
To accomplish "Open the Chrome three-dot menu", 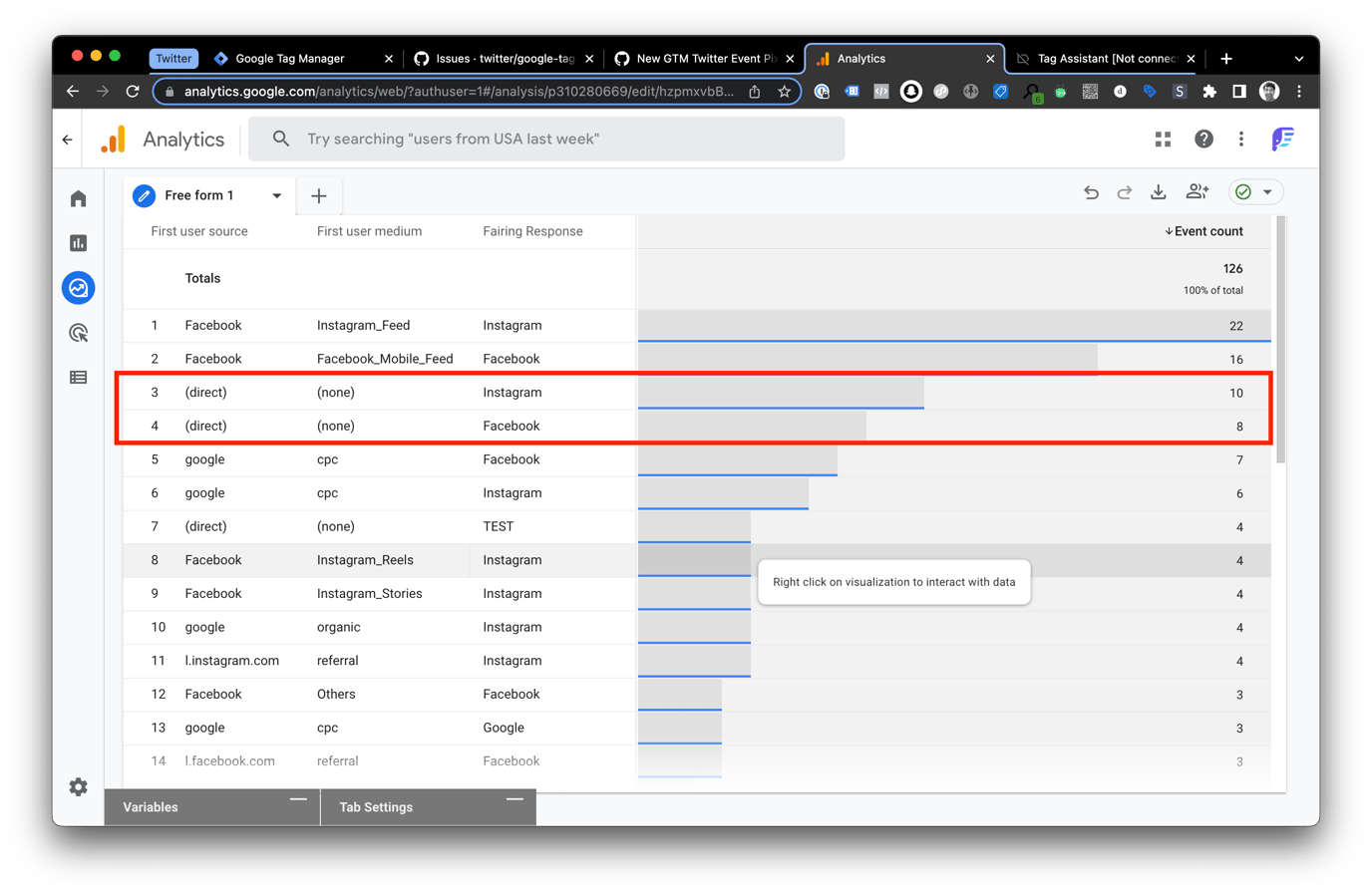I will tap(1299, 92).
